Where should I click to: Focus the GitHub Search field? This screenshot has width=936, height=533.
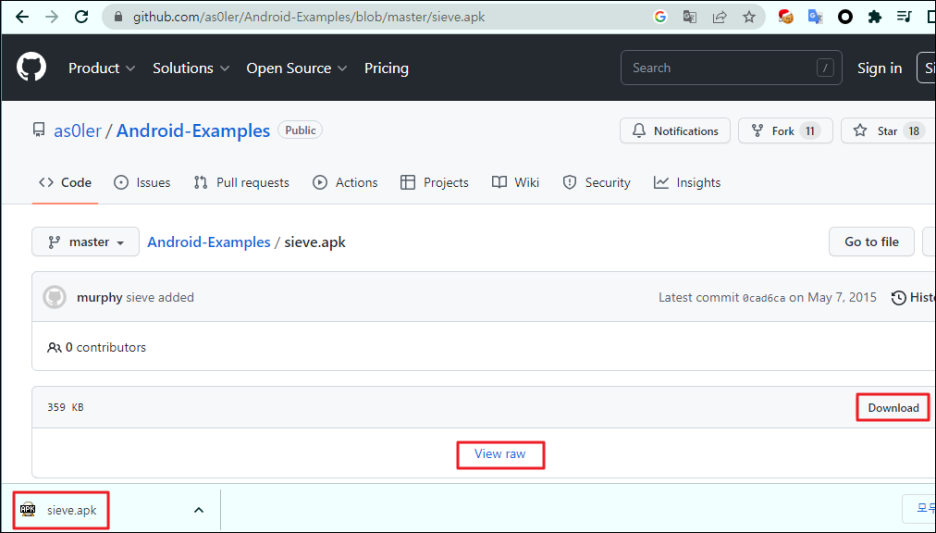point(731,68)
